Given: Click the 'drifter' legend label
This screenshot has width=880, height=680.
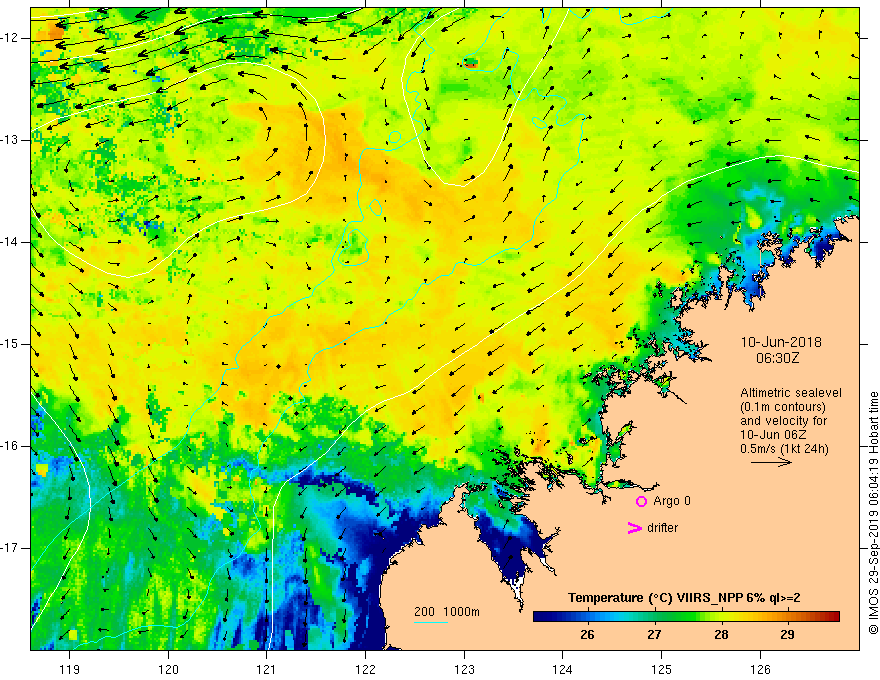Looking at the screenshot, I should 662,528.
